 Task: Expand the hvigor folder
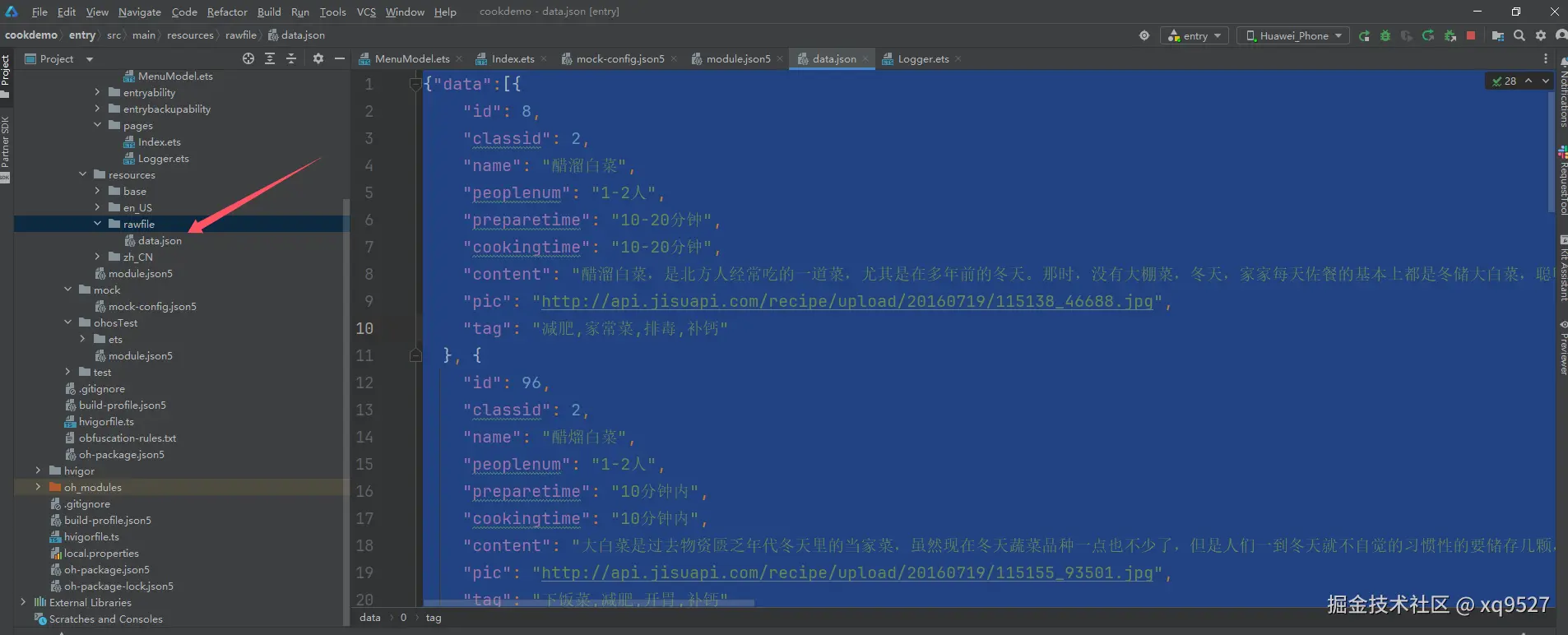[x=38, y=470]
